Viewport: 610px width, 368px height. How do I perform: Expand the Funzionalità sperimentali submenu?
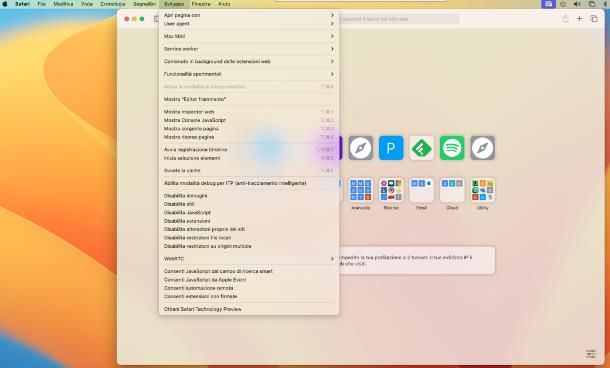click(x=249, y=74)
